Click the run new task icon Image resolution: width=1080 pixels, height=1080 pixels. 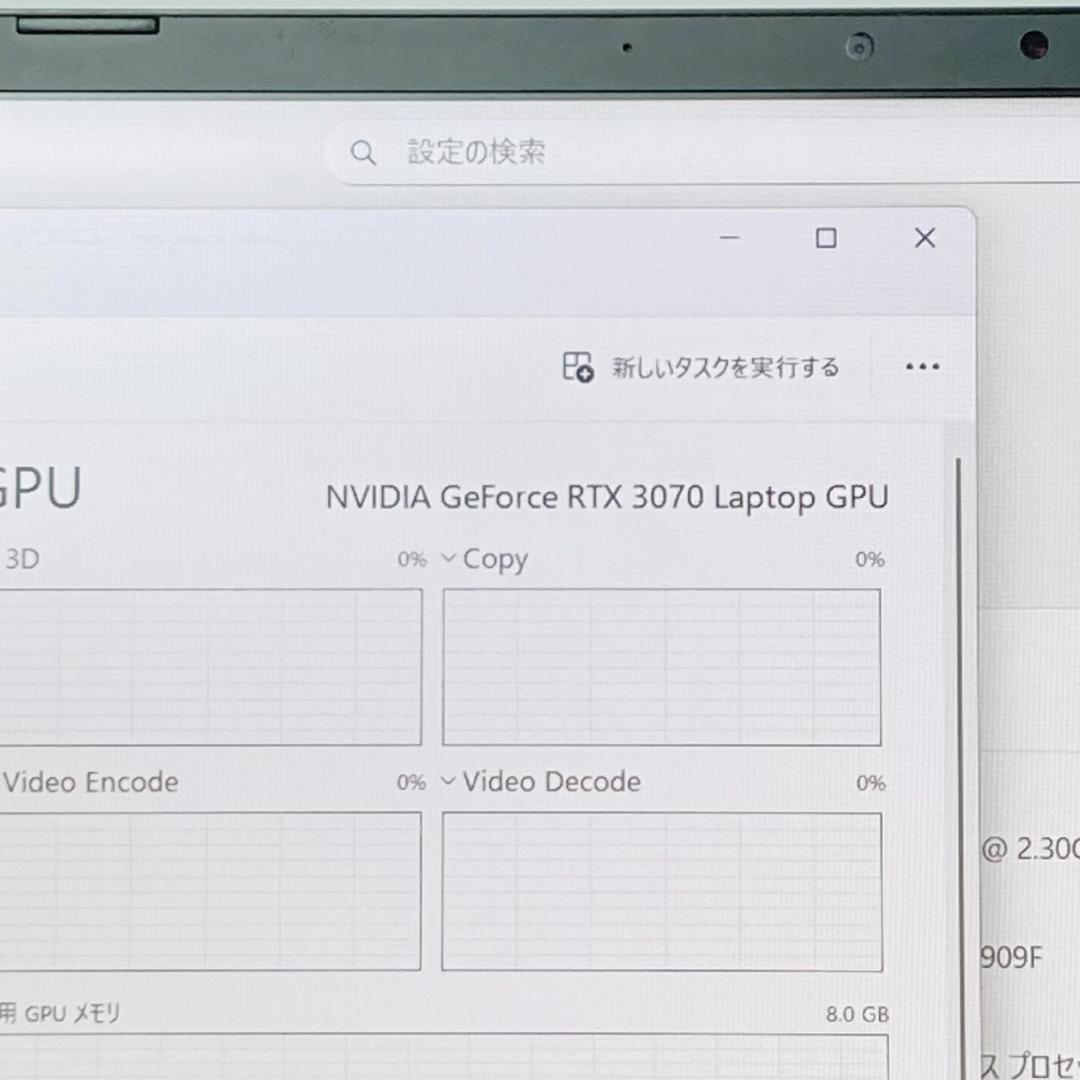(x=578, y=367)
